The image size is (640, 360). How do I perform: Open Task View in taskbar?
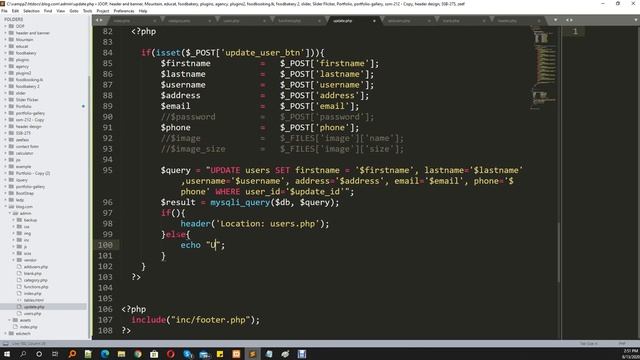55,354
